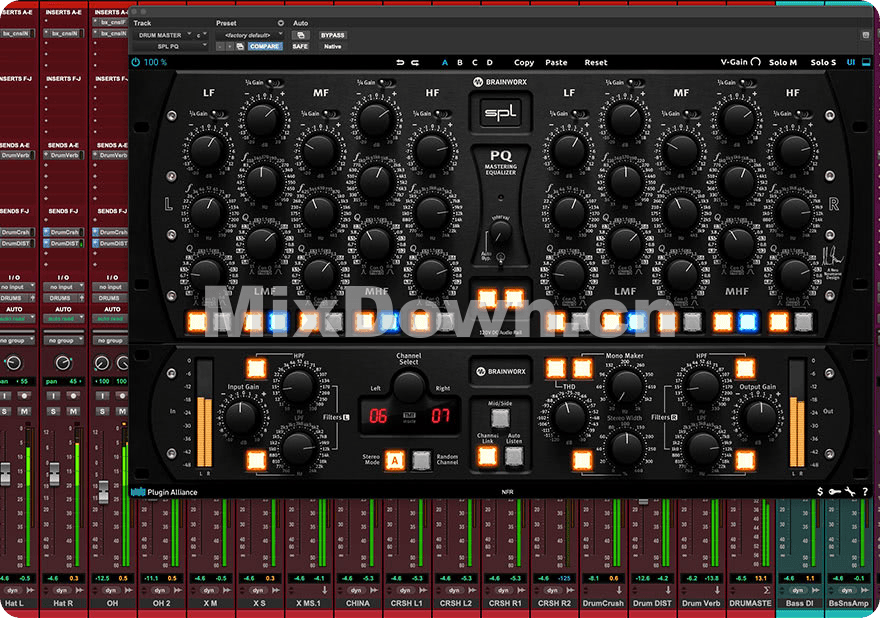Open the 'c' insert position selector

click(x=201, y=35)
